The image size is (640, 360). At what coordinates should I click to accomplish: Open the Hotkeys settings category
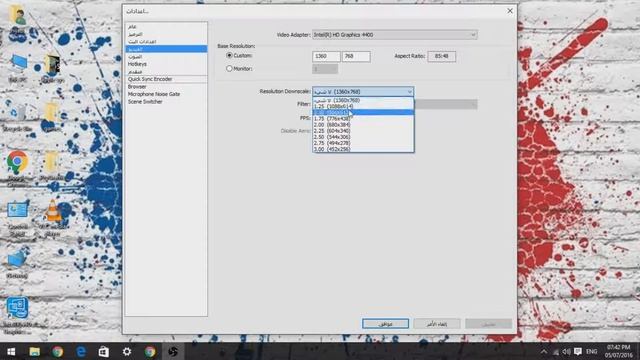coord(166,64)
